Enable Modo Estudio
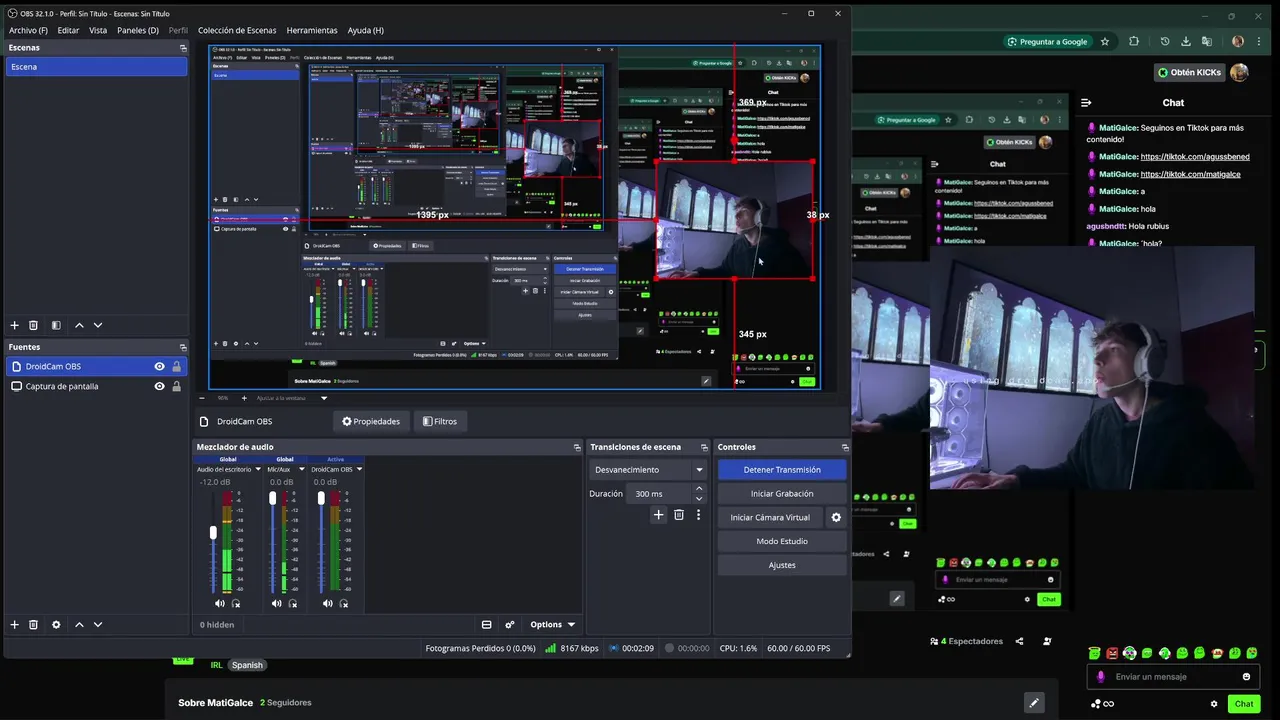The width and height of the screenshot is (1280, 720). 782,541
